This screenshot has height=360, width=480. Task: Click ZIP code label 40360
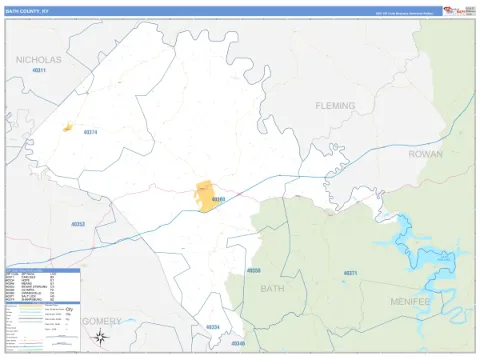coord(219,199)
